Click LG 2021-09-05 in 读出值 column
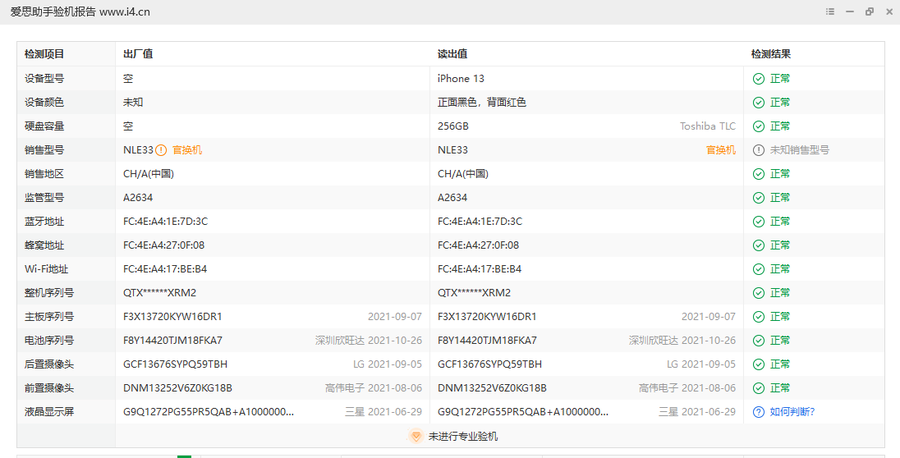Image resolution: width=900 pixels, height=458 pixels. point(701,364)
